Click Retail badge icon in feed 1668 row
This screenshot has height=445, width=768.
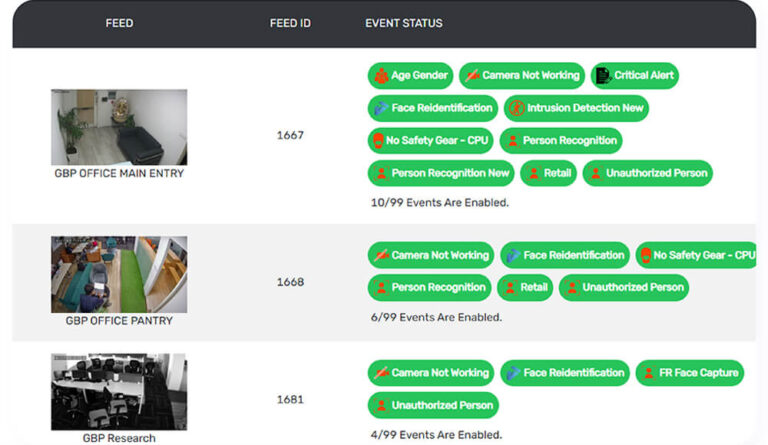click(509, 288)
